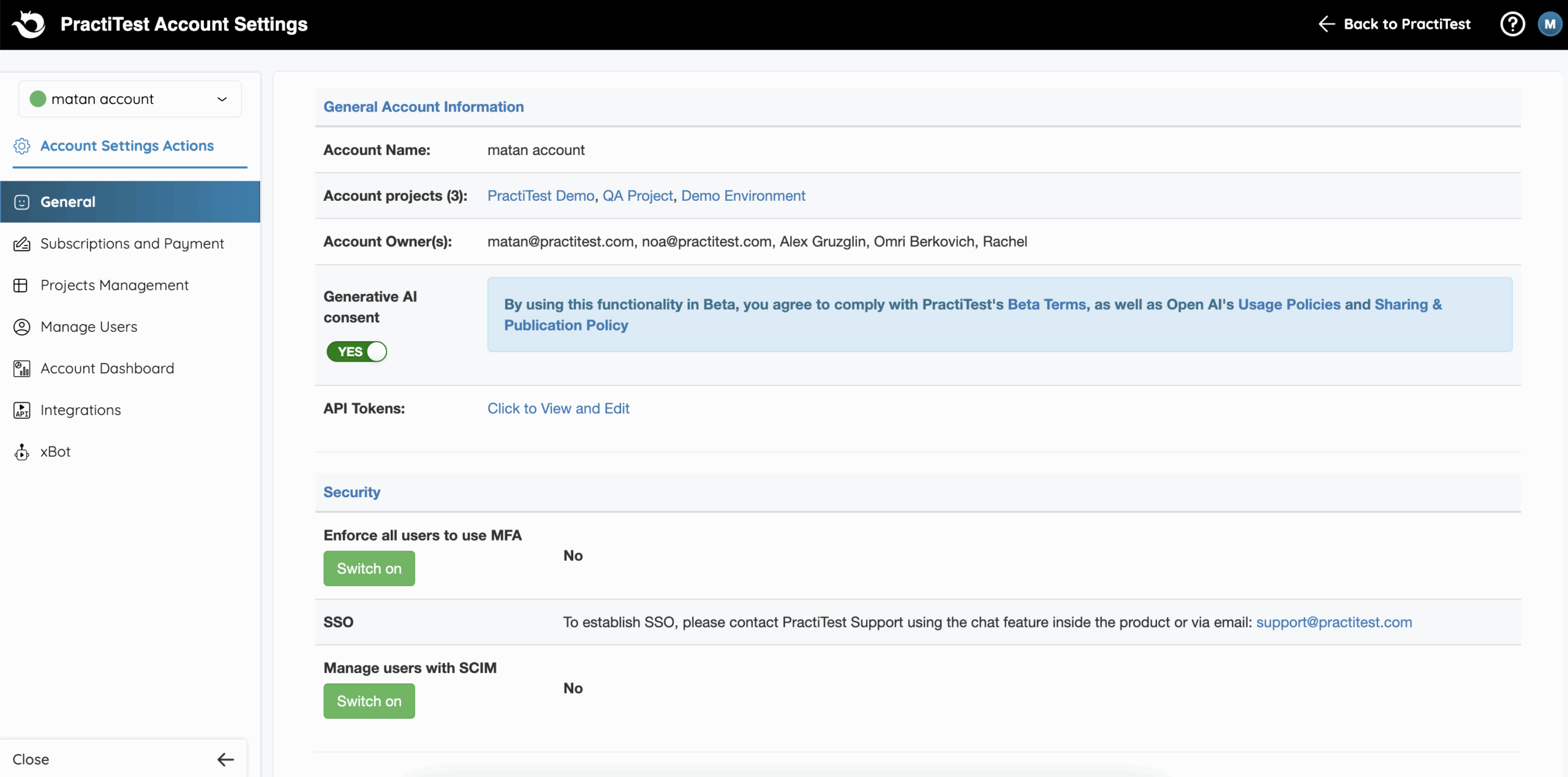The width and height of the screenshot is (1568, 777).
Task: Open the help question mark icon
Action: 1512,24
